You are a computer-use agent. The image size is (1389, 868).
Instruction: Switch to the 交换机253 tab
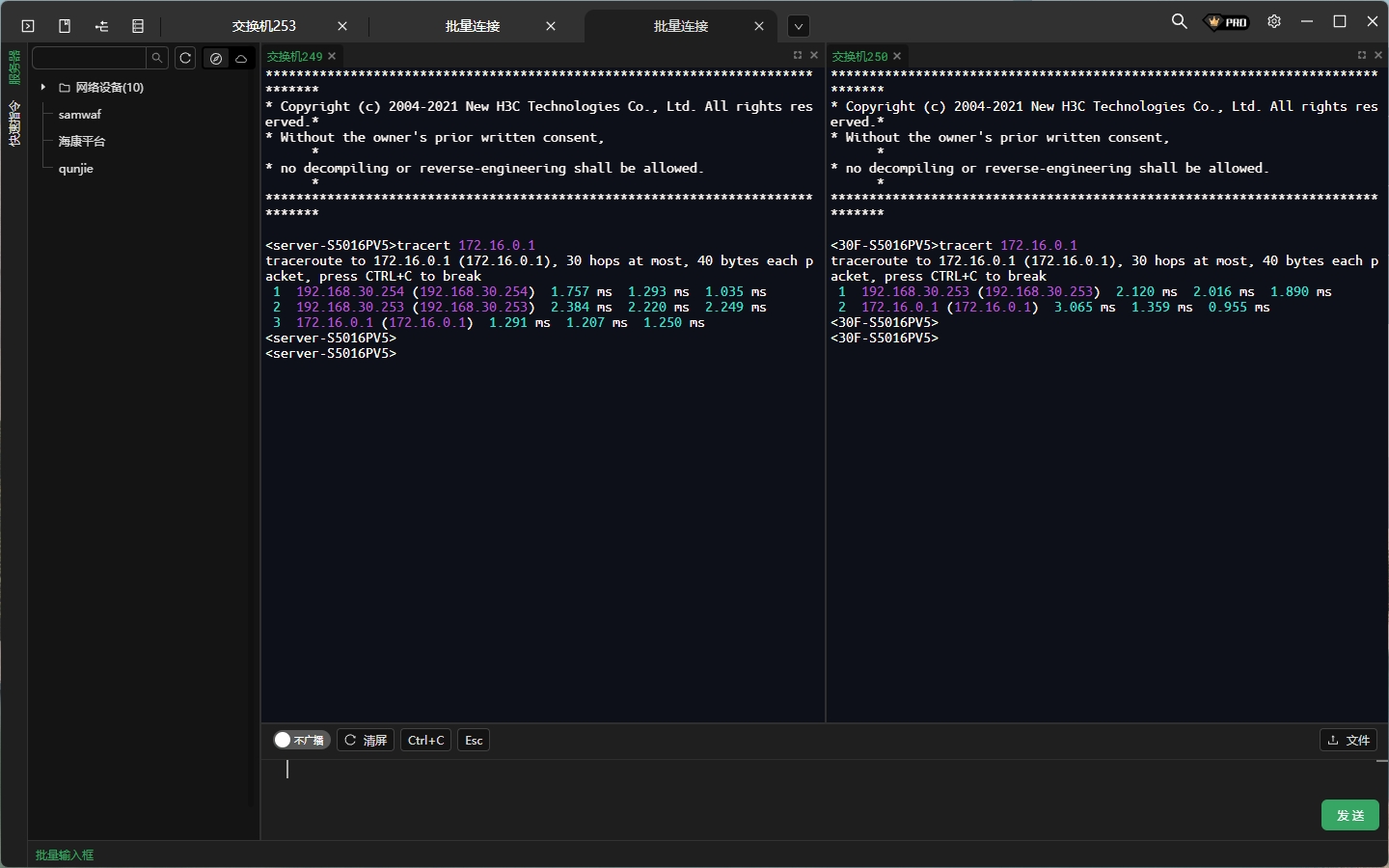click(x=264, y=26)
